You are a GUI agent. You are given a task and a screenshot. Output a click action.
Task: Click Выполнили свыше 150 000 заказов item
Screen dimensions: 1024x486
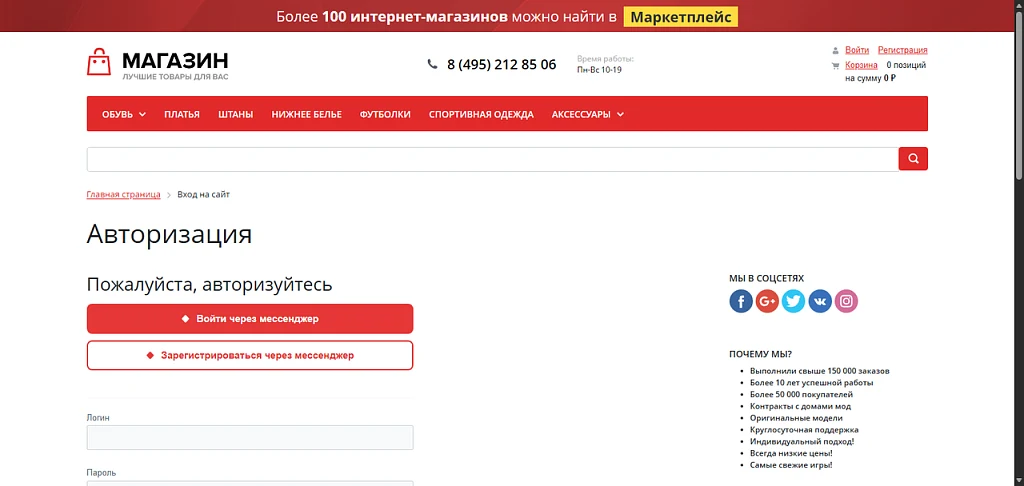coord(820,371)
